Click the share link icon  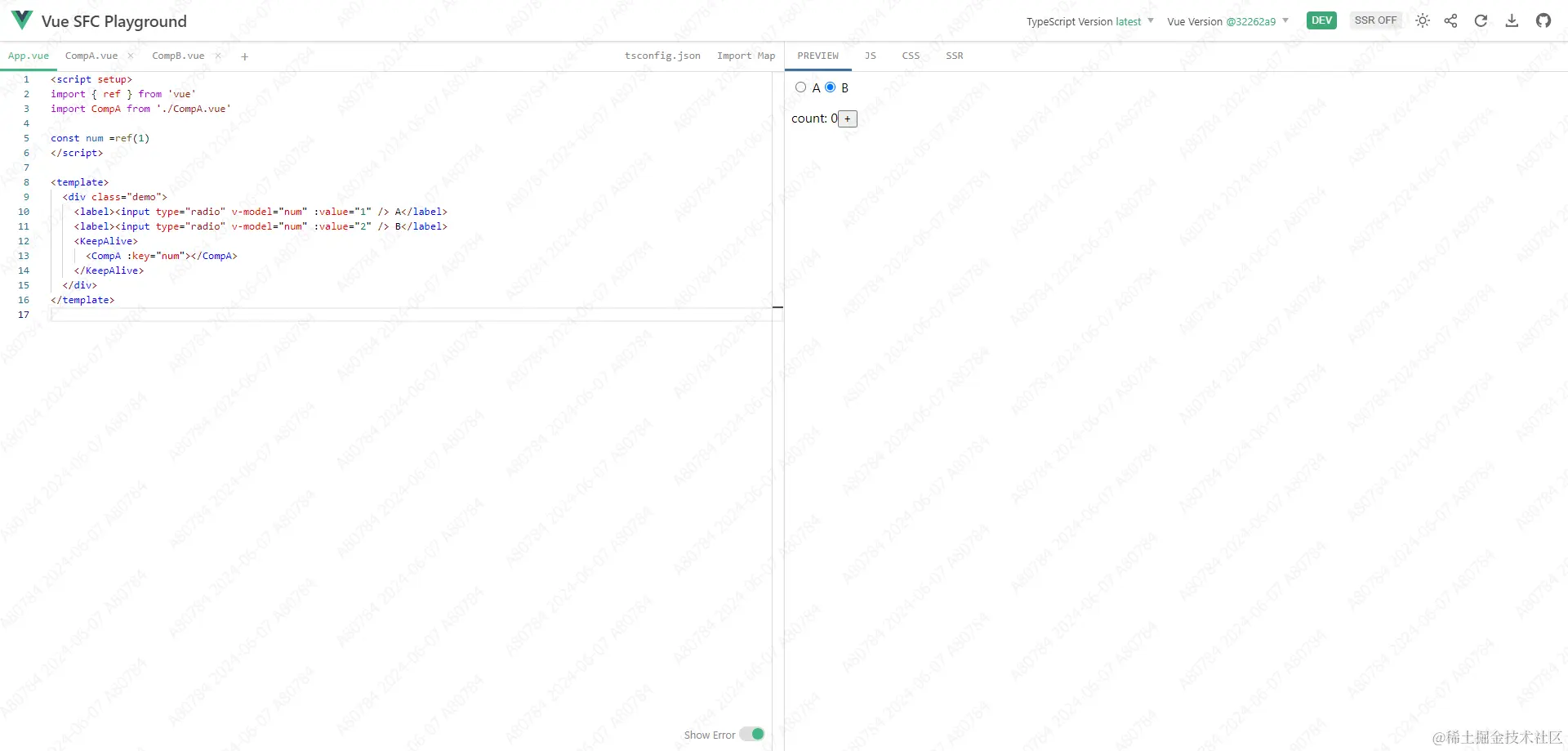click(1450, 20)
